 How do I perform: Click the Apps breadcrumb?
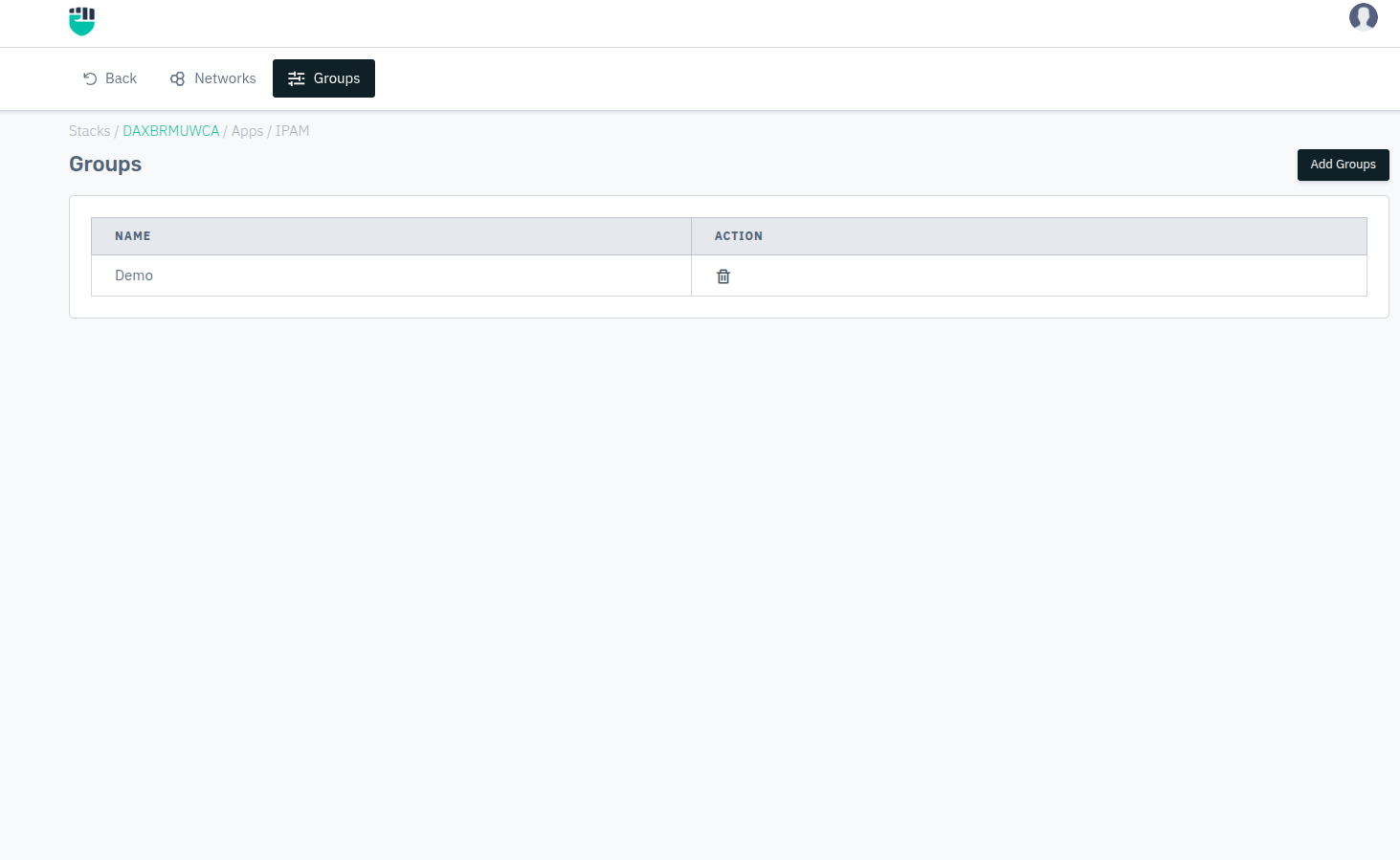click(x=247, y=131)
